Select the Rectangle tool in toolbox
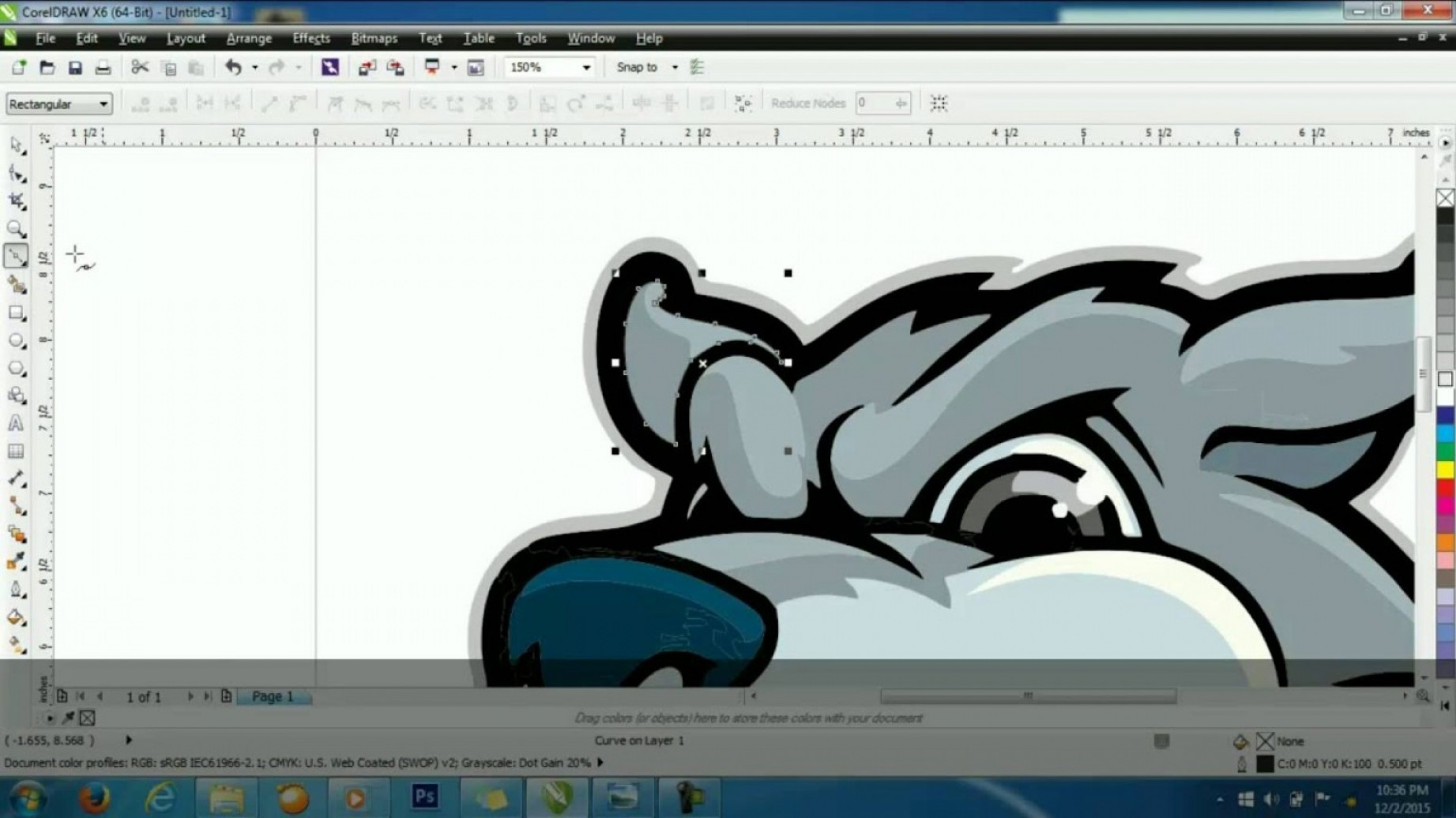The width and height of the screenshot is (1456, 818). pyautogui.click(x=17, y=313)
